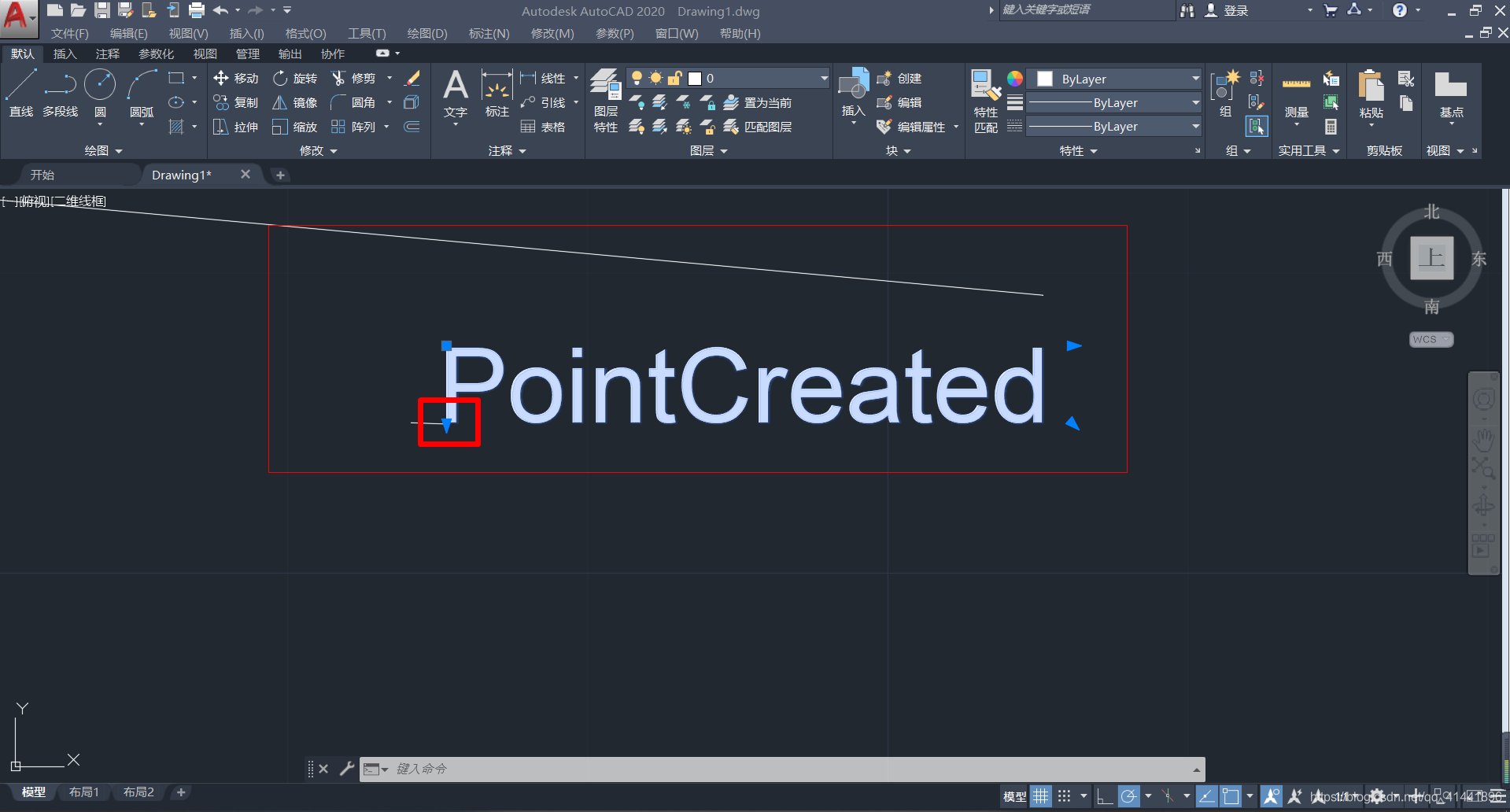
Task: Toggle ortho mode in status bar
Action: pyautogui.click(x=1104, y=796)
